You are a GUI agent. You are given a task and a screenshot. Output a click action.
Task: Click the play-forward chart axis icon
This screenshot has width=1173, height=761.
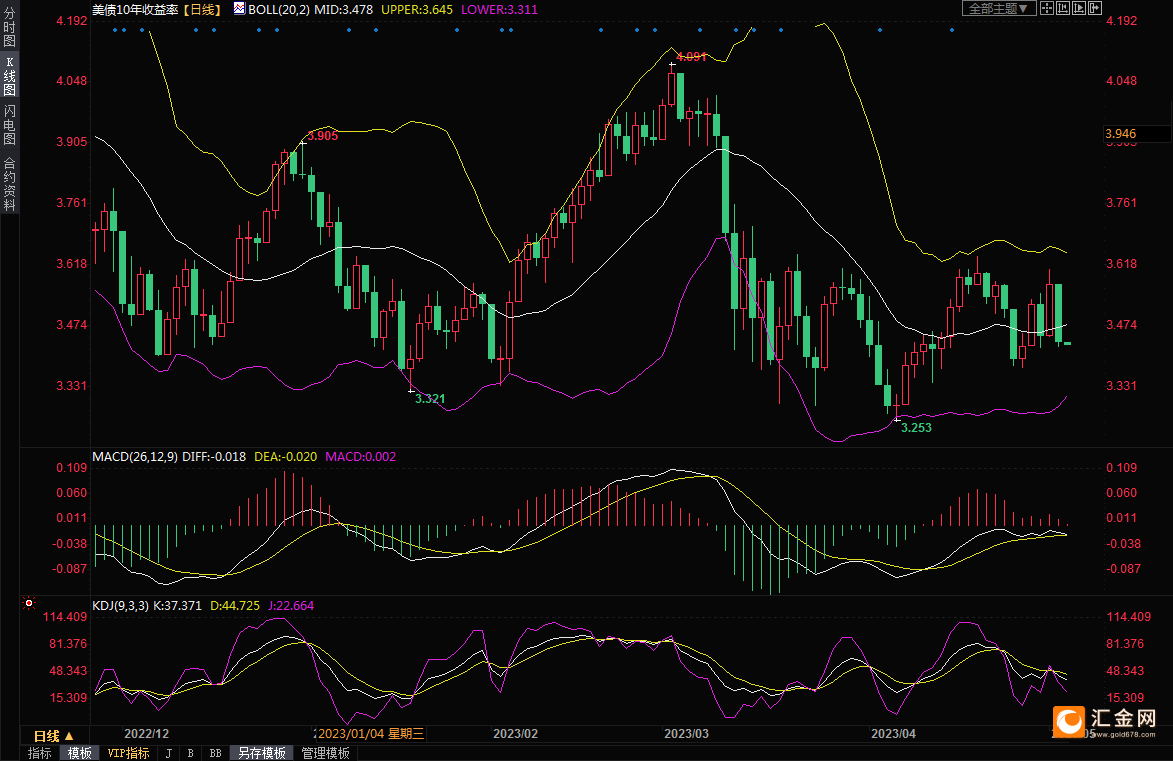pos(1079,8)
